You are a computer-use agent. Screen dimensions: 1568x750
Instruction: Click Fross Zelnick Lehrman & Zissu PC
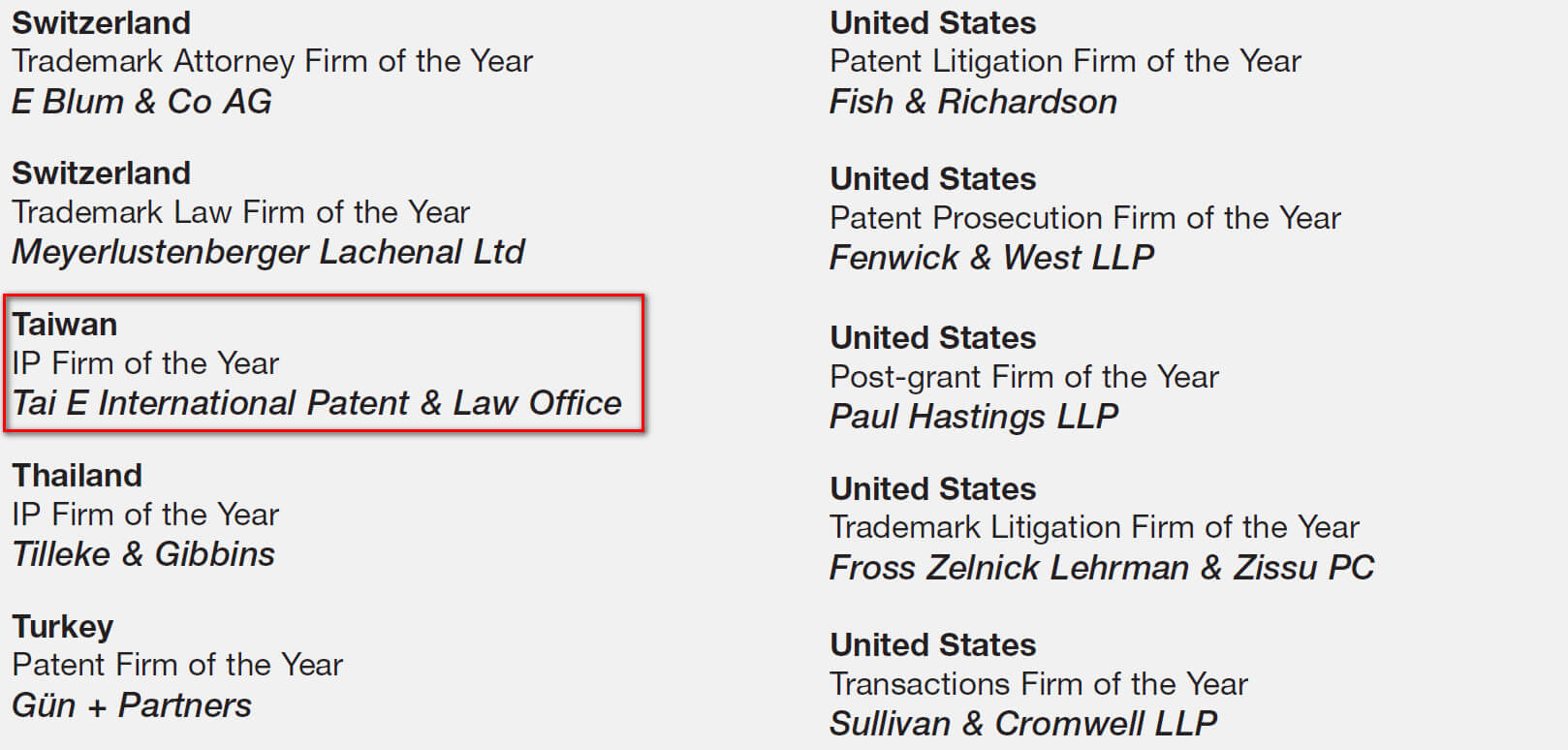1102,568
